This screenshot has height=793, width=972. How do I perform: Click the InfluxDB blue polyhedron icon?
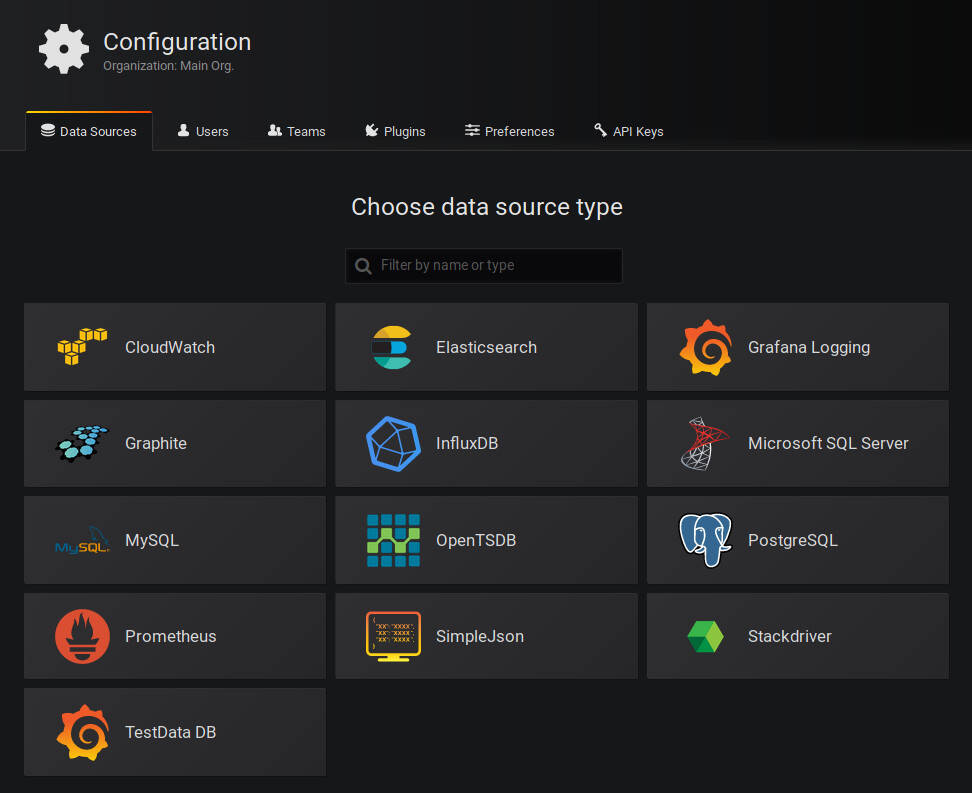pyautogui.click(x=393, y=443)
